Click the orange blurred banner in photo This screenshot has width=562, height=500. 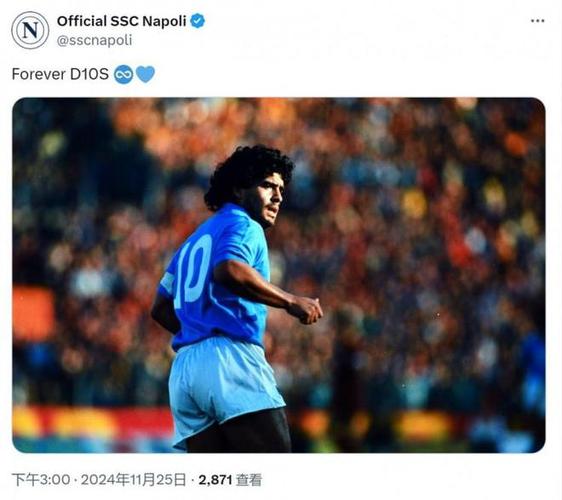pos(33,313)
